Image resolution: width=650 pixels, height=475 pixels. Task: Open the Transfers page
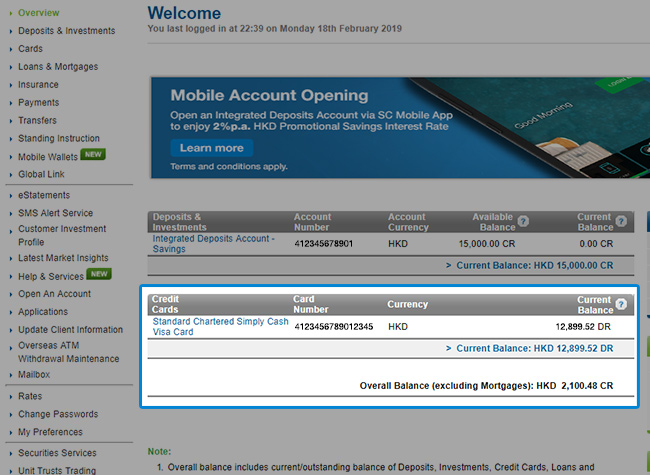[37, 120]
